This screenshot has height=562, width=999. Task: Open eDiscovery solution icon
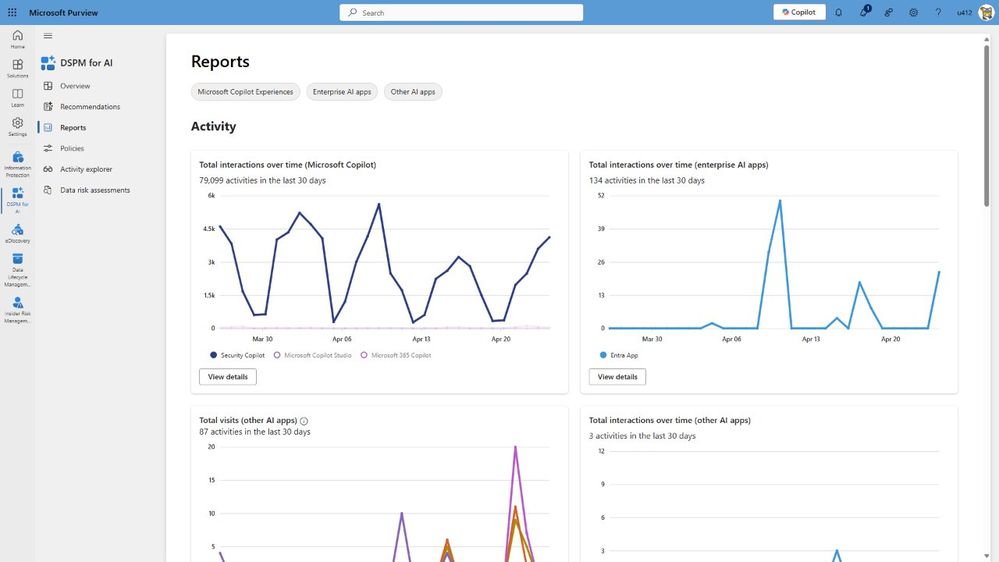point(17,233)
